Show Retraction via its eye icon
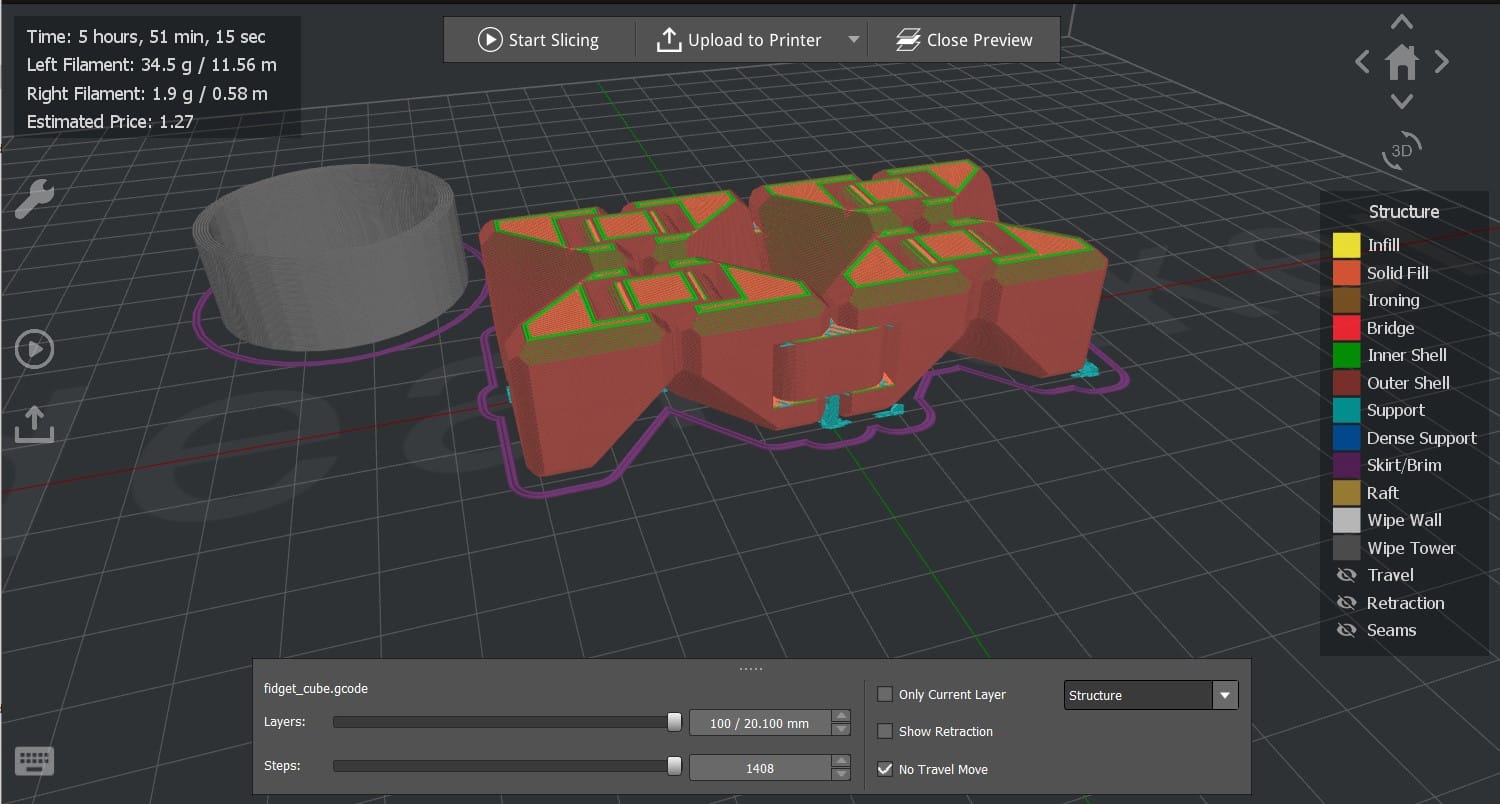This screenshot has height=804, width=1500. click(x=1346, y=603)
